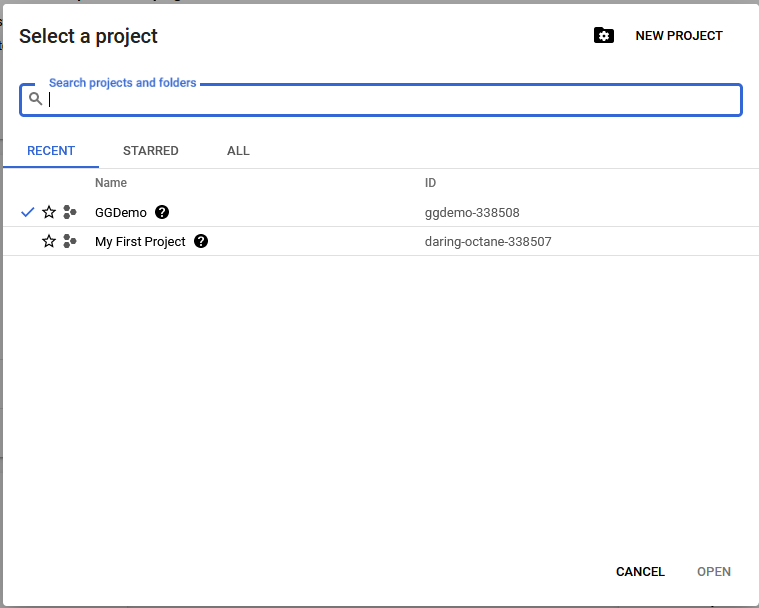Image resolution: width=759 pixels, height=608 pixels.
Task: Click the GGDemo project type icon
Action: coord(69,212)
